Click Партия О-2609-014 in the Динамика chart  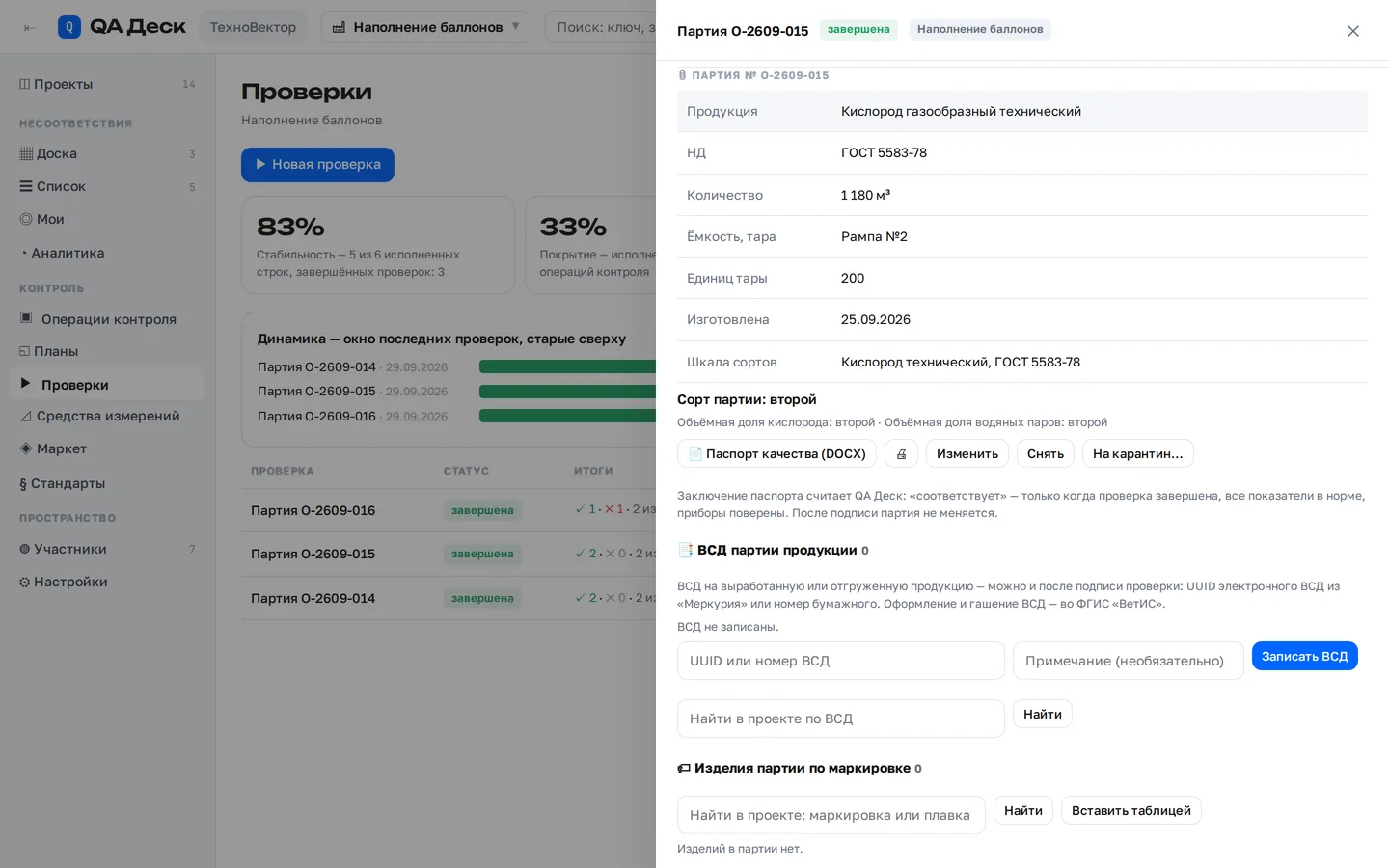point(316,366)
